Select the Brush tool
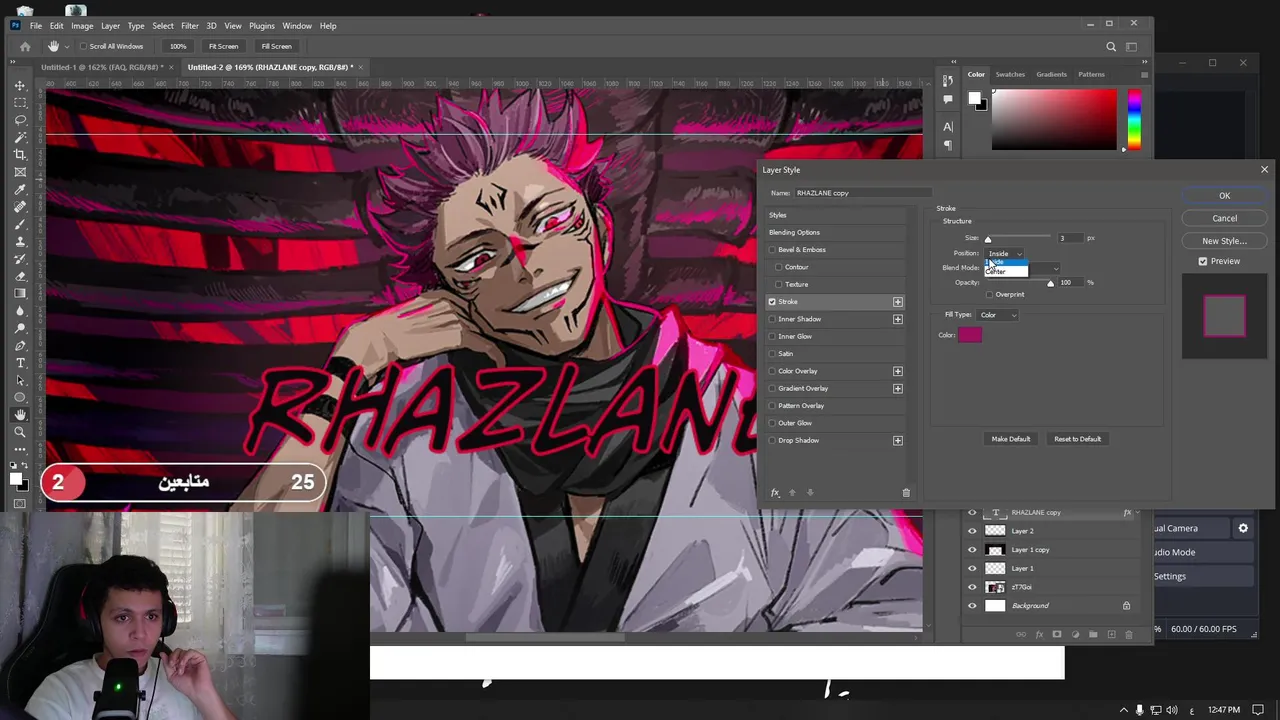The image size is (1280, 720). click(20, 224)
